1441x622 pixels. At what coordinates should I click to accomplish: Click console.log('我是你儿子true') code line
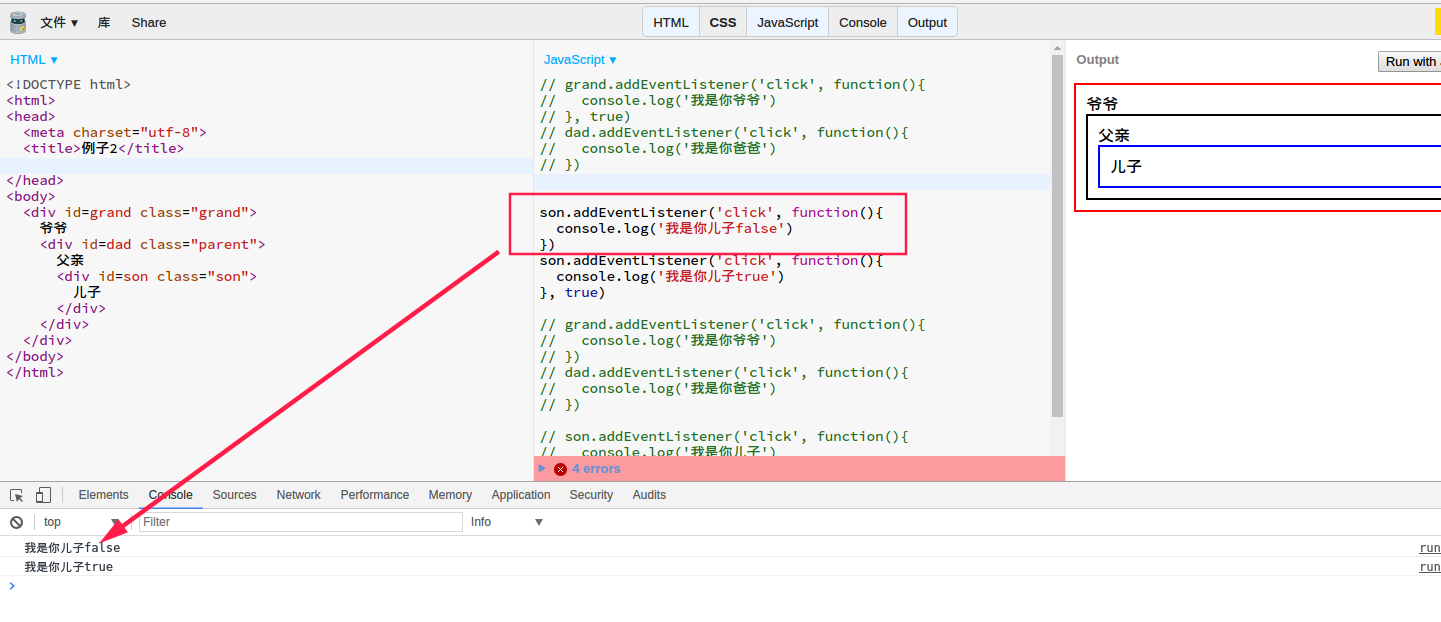671,276
